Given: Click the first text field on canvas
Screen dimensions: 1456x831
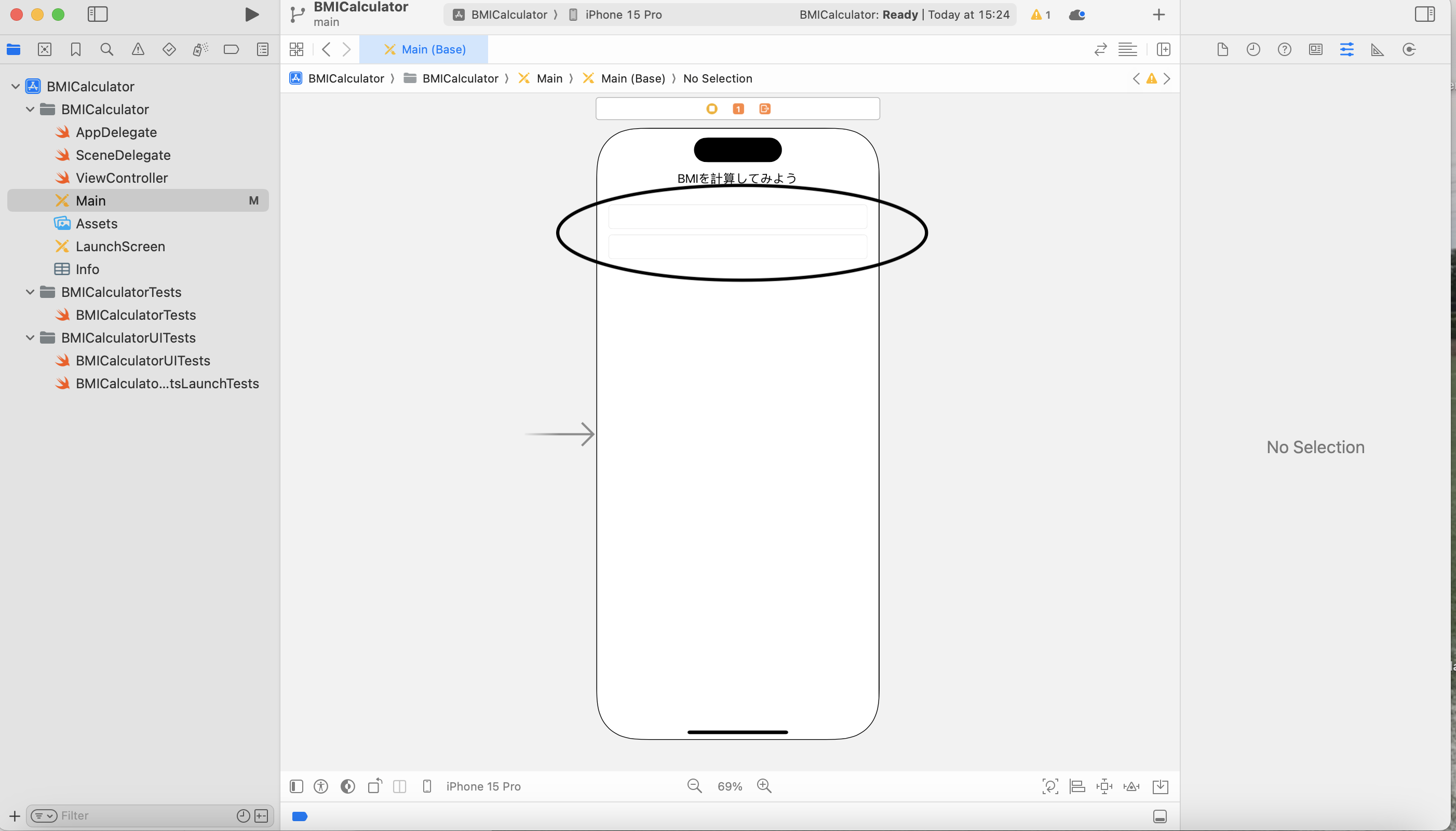Looking at the screenshot, I should pos(737,217).
